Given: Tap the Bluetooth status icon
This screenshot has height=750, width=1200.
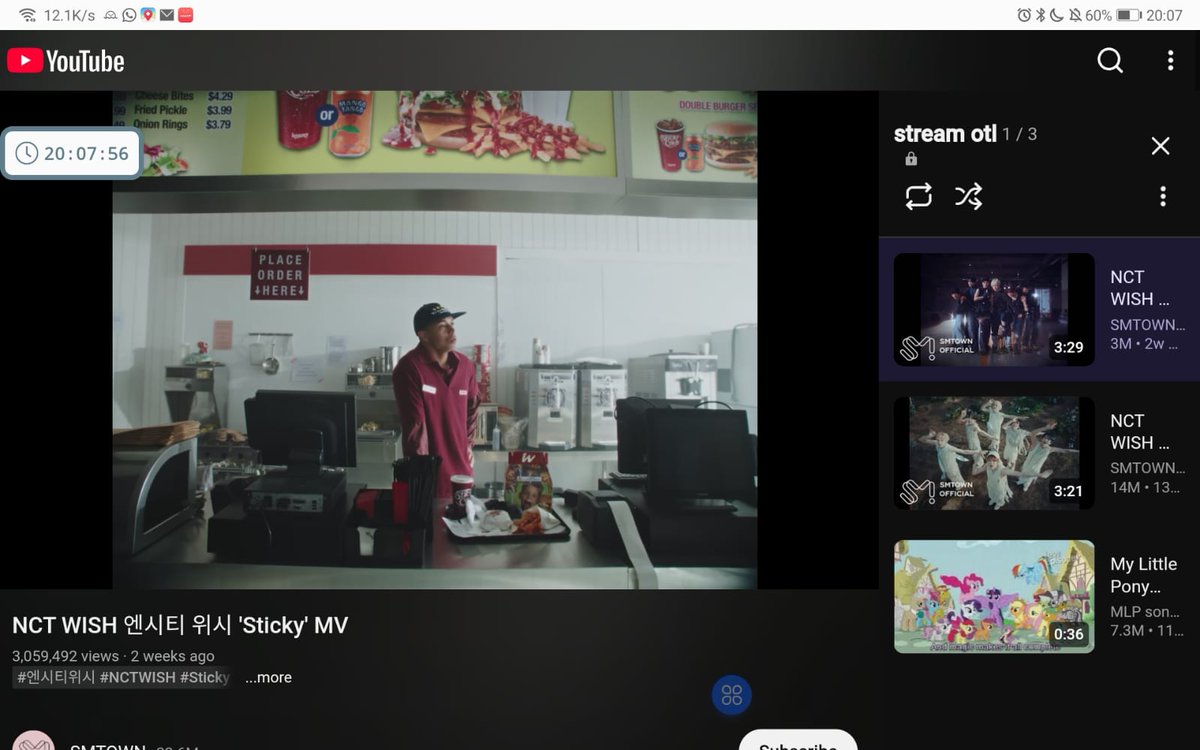Looking at the screenshot, I should (x=1040, y=15).
